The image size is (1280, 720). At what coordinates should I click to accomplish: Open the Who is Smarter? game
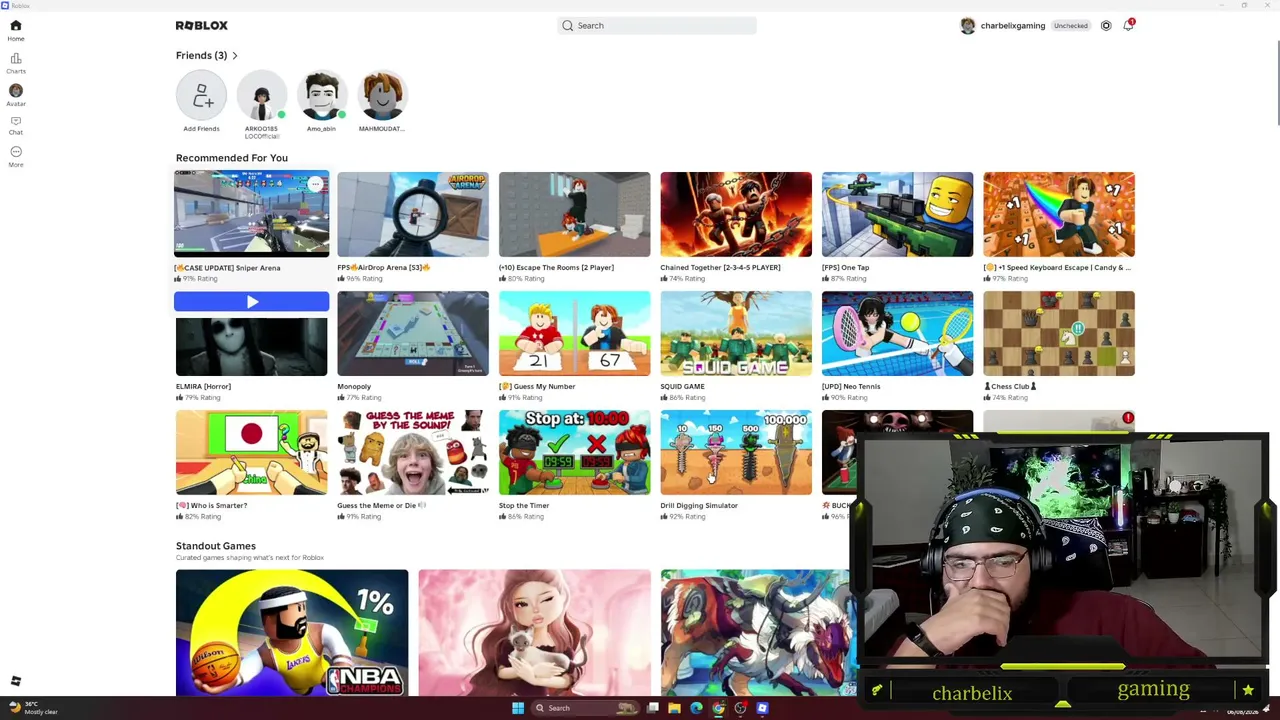pyautogui.click(x=251, y=452)
